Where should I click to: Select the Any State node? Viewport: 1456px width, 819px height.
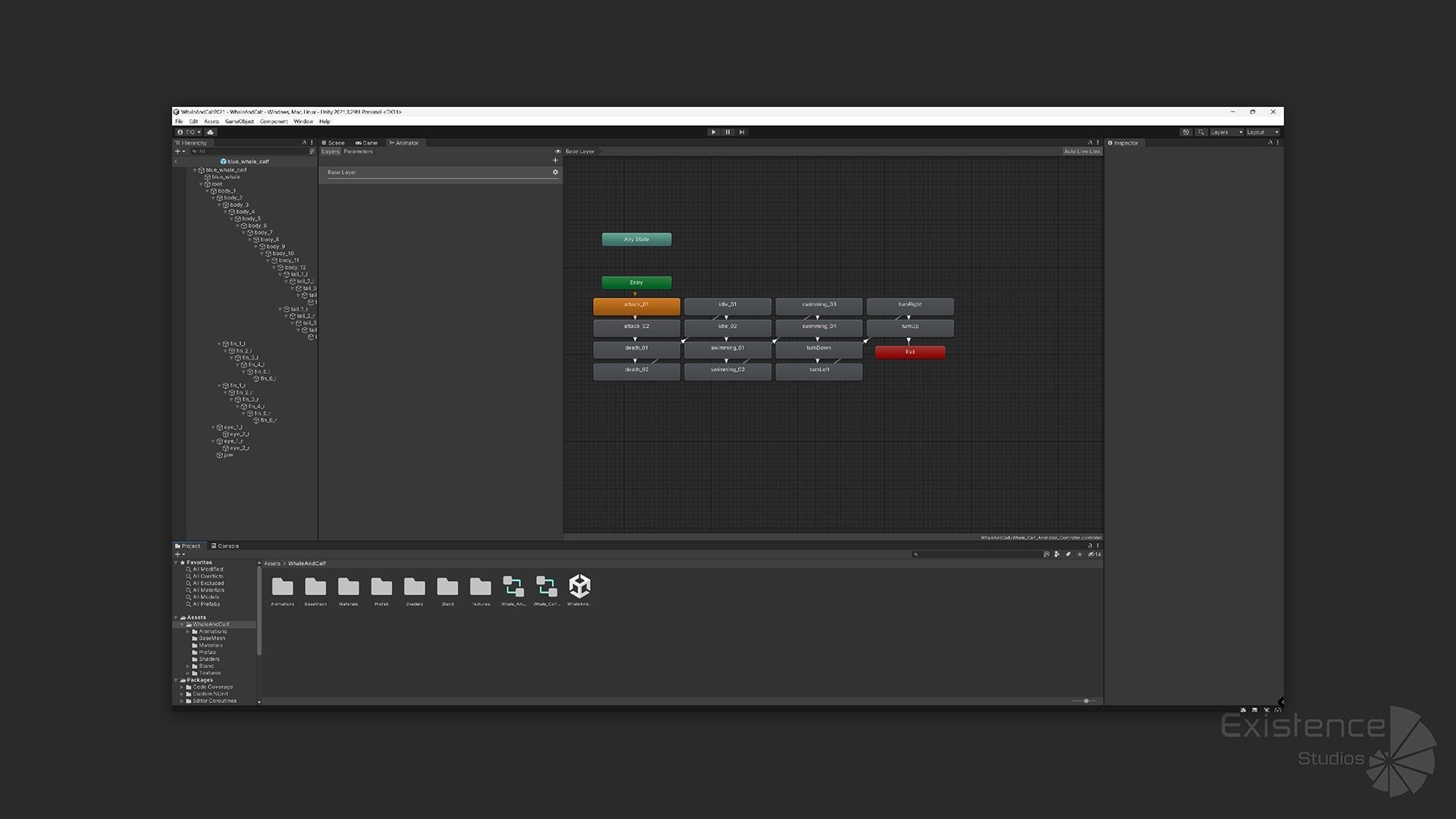point(636,240)
